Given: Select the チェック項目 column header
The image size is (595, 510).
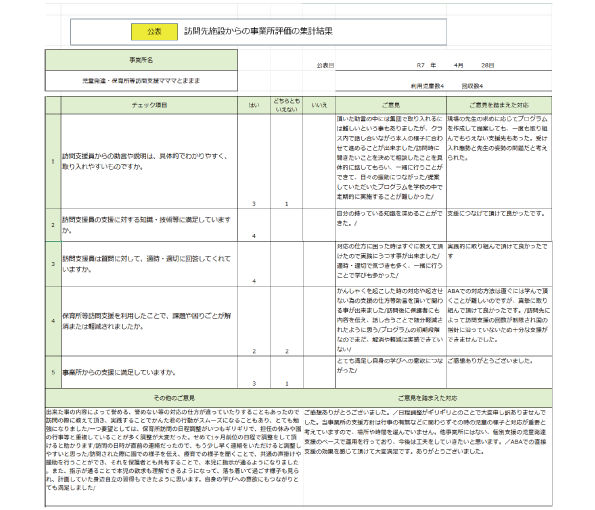Looking at the screenshot, I should coord(149,105).
